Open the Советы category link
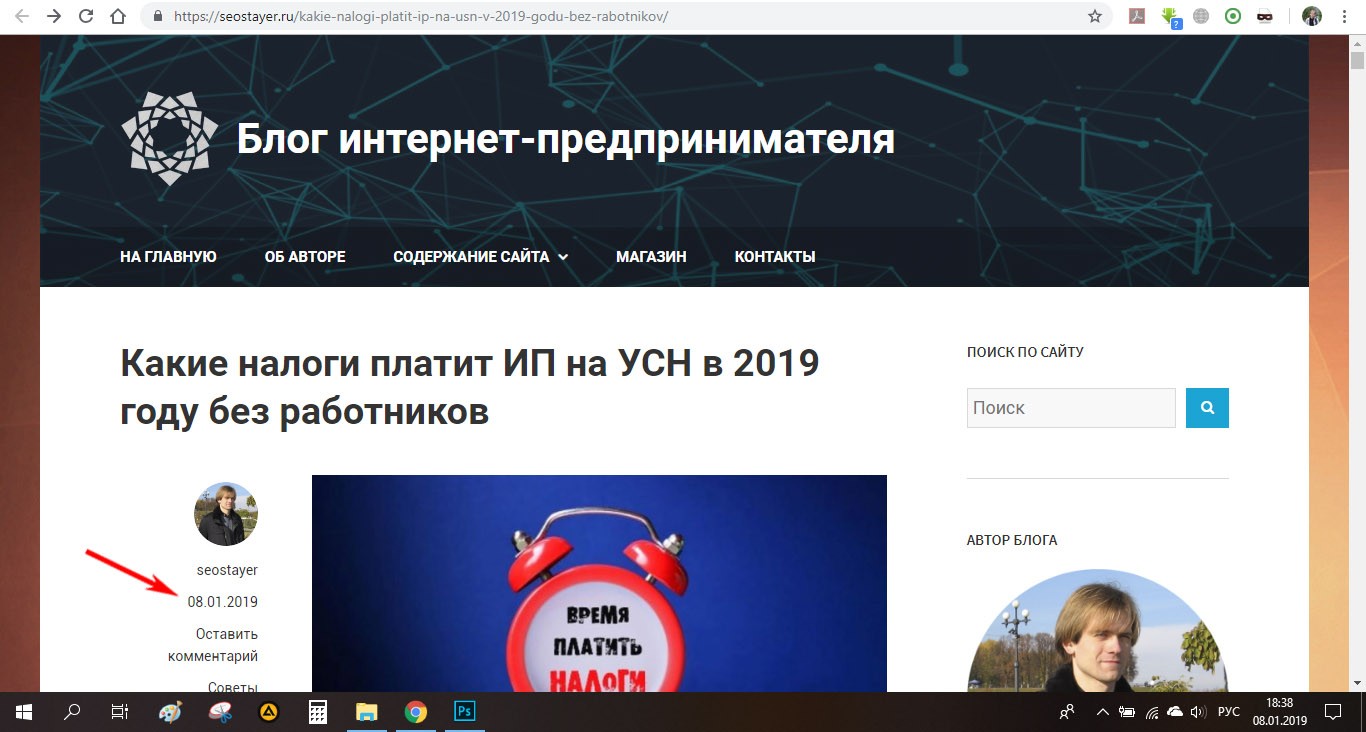 pos(233,686)
